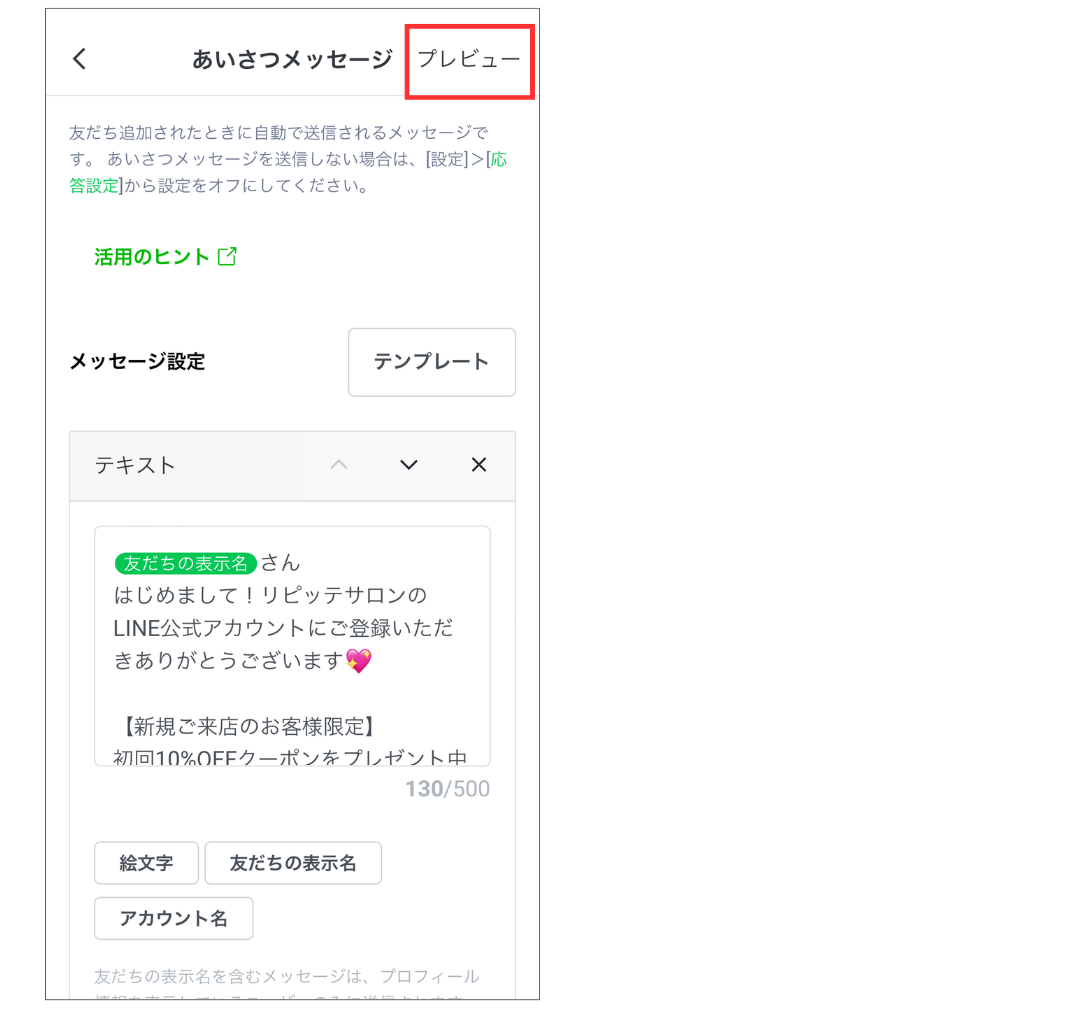1080x1009 pixels.
Task: Open the 活用のヒント link
Action: tap(152, 257)
